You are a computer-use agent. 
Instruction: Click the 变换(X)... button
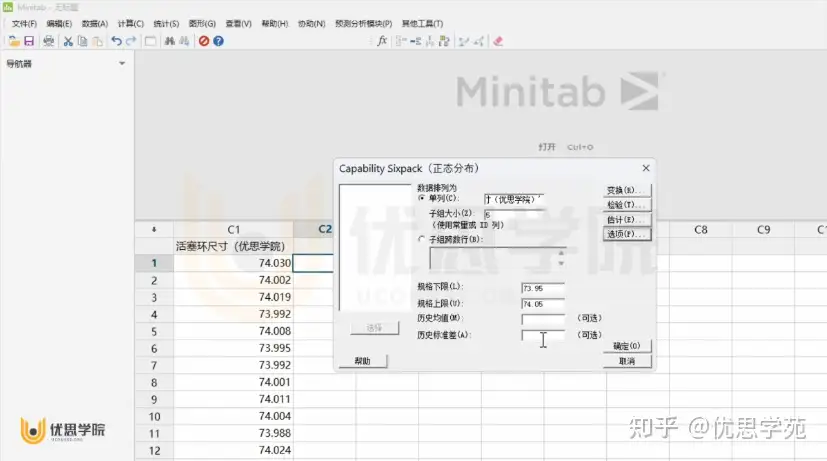tap(627, 190)
